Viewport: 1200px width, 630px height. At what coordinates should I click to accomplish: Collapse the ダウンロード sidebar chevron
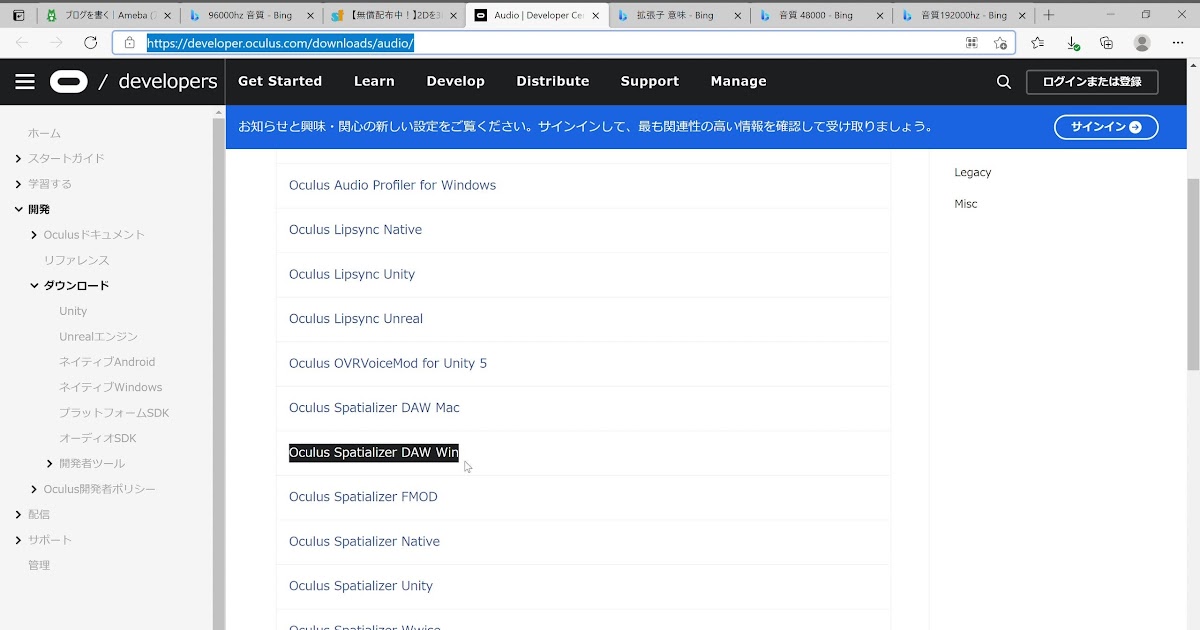coord(35,286)
